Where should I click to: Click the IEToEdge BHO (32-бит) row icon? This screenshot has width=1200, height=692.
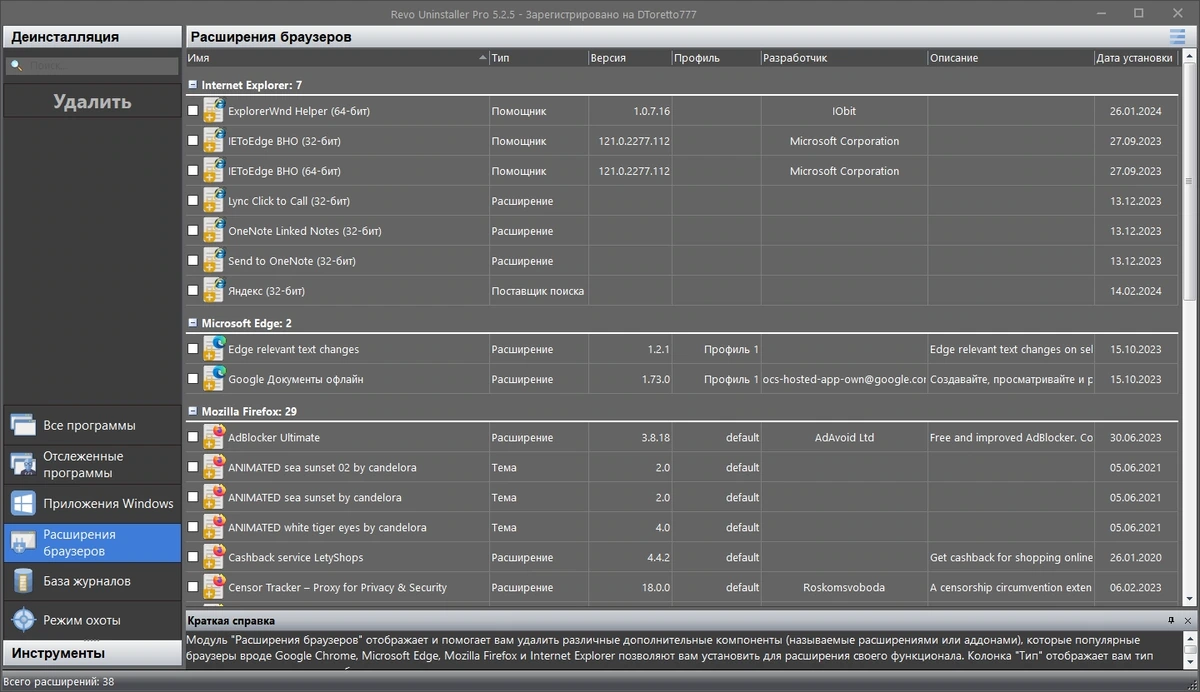pos(214,141)
